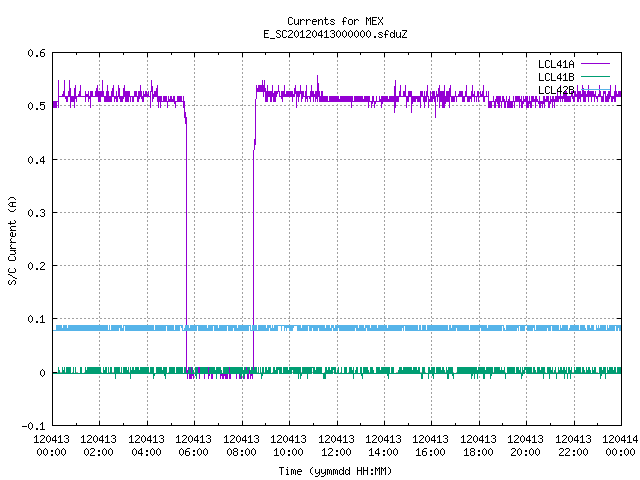Click the 10:00 x-axis time label

point(288,452)
